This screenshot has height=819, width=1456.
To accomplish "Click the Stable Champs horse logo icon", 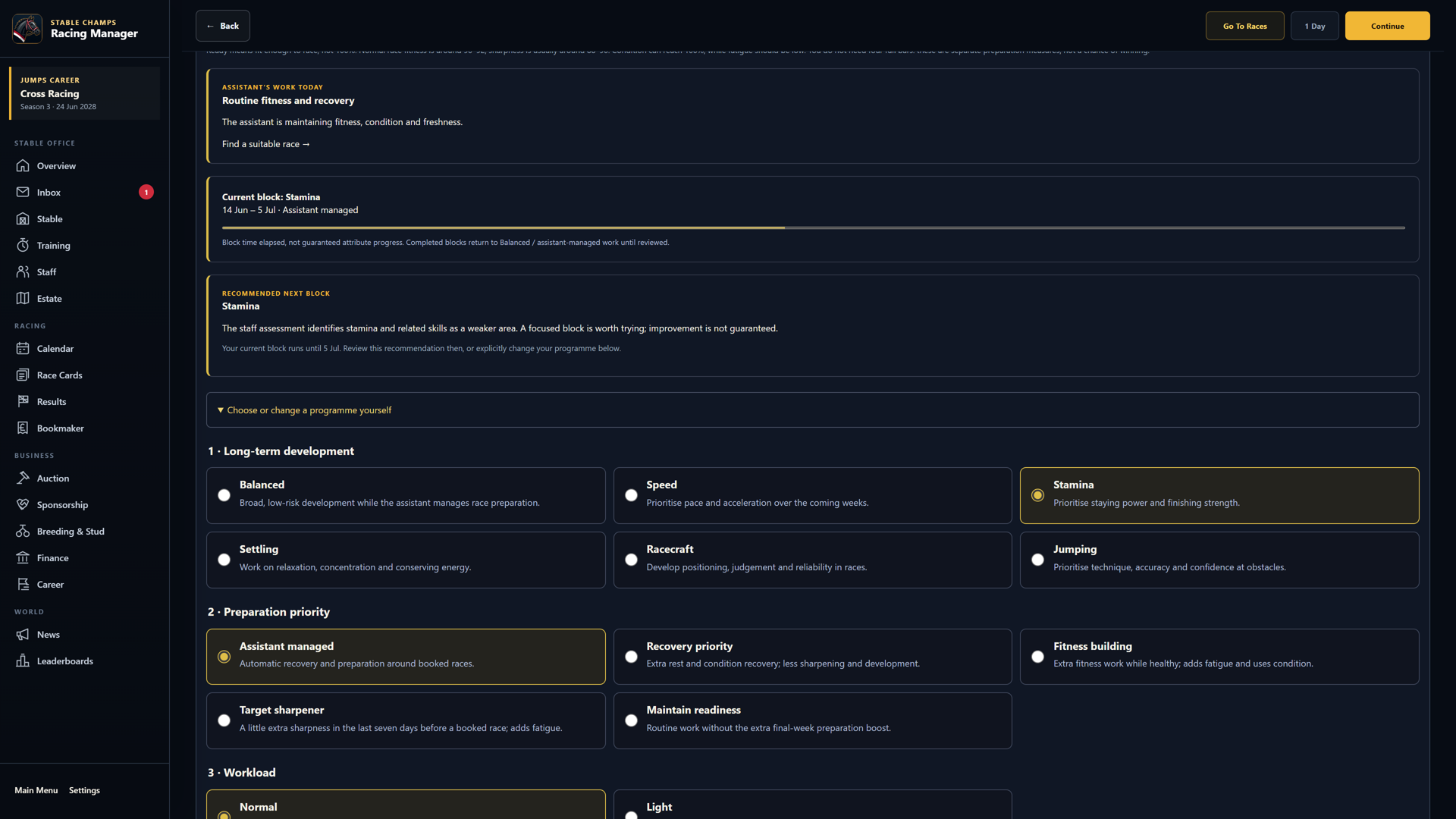I will pyautogui.click(x=27, y=28).
